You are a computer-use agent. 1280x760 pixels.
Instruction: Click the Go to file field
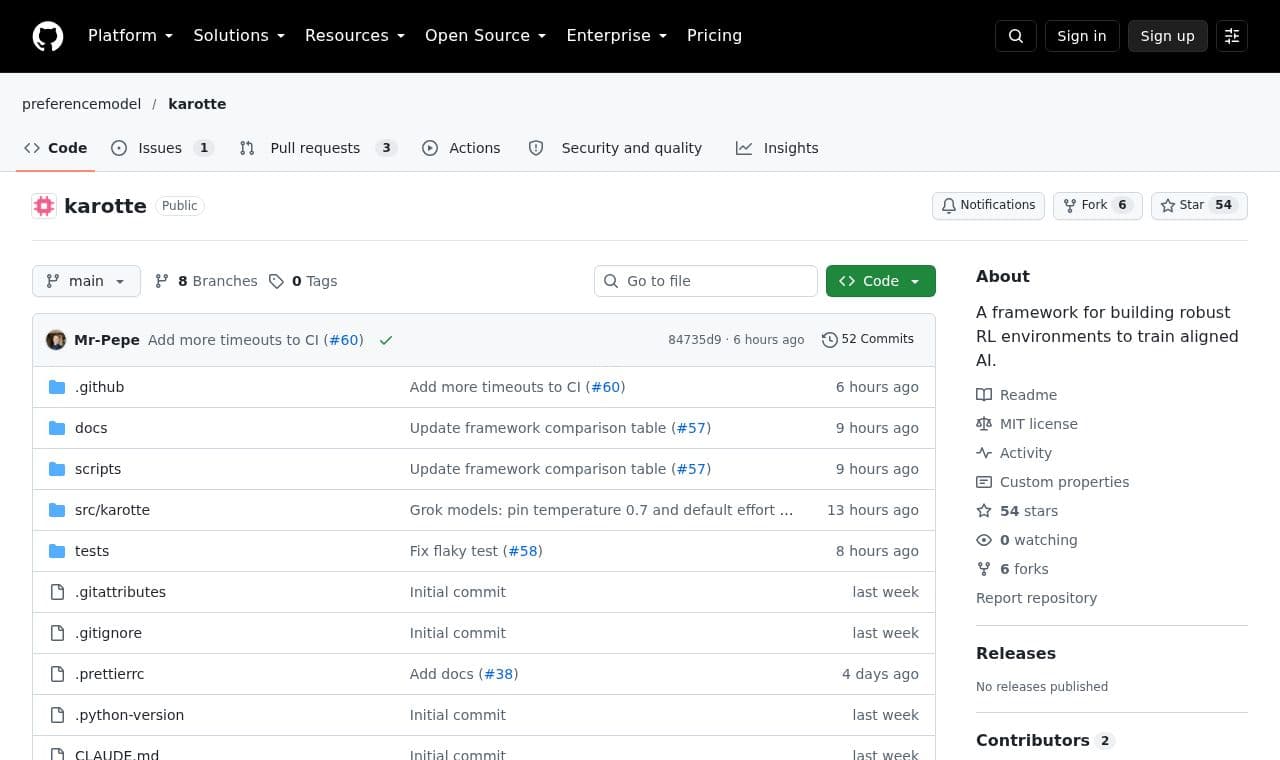pos(706,281)
